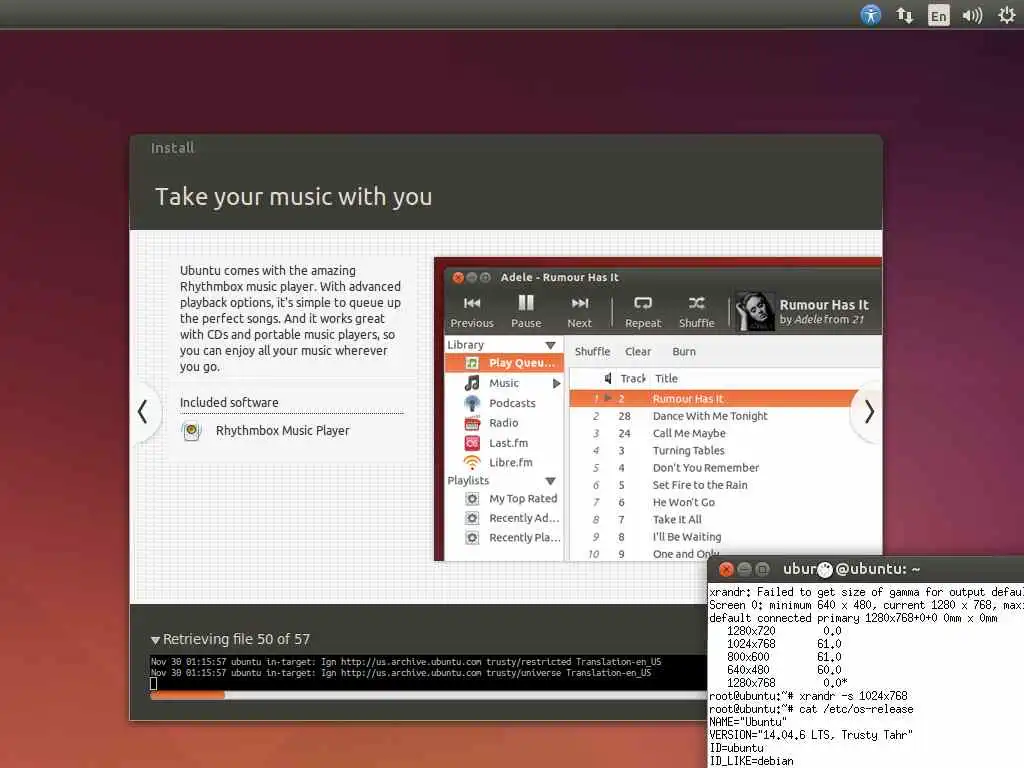Collapse the Retrieving file details expander
Viewport: 1024px width, 768px height.
(155, 640)
